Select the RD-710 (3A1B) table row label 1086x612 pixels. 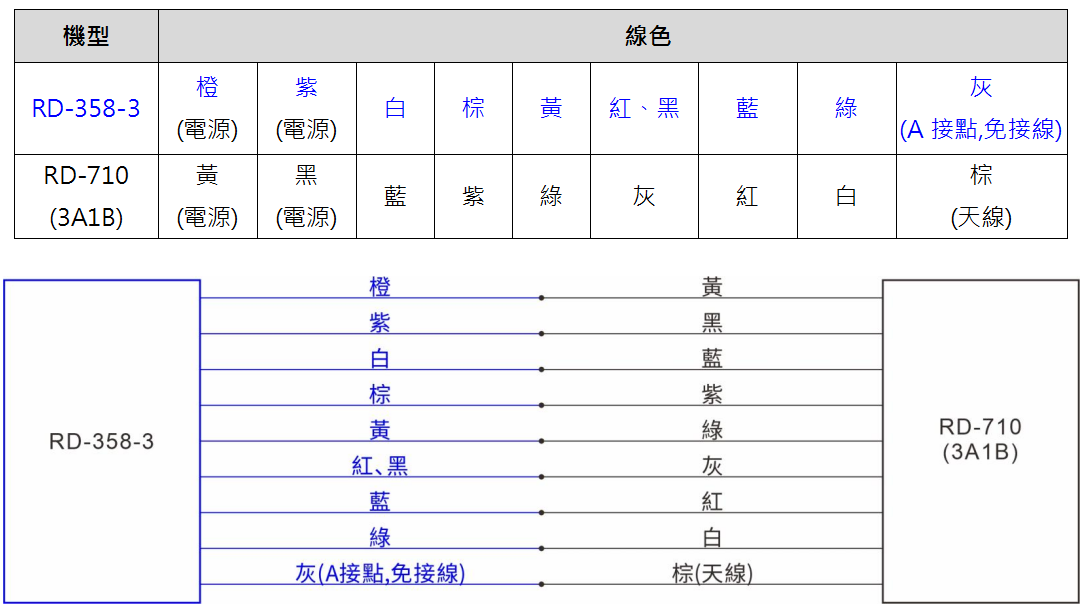click(86, 196)
